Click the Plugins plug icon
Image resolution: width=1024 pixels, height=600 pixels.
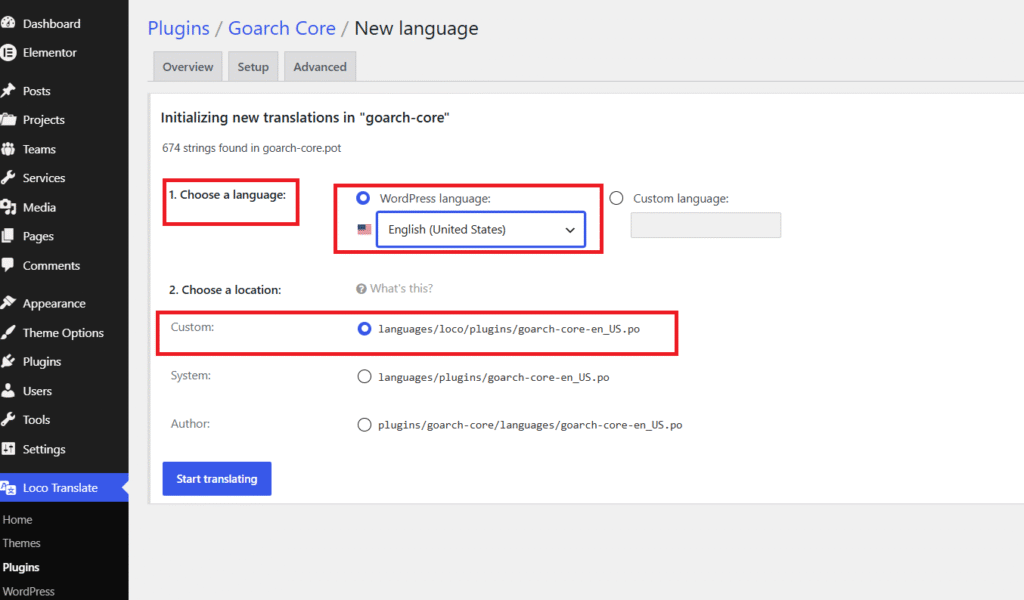(8, 361)
